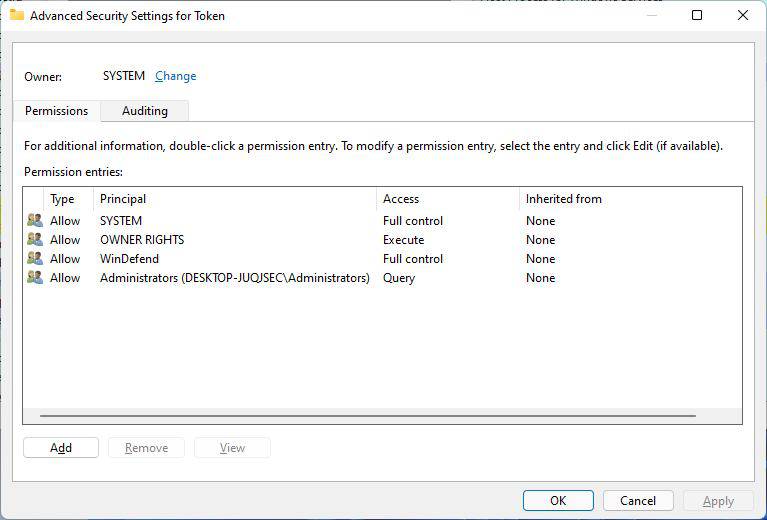Select the Administrators principal row
Image resolution: width=767 pixels, height=520 pixels.
(234, 278)
